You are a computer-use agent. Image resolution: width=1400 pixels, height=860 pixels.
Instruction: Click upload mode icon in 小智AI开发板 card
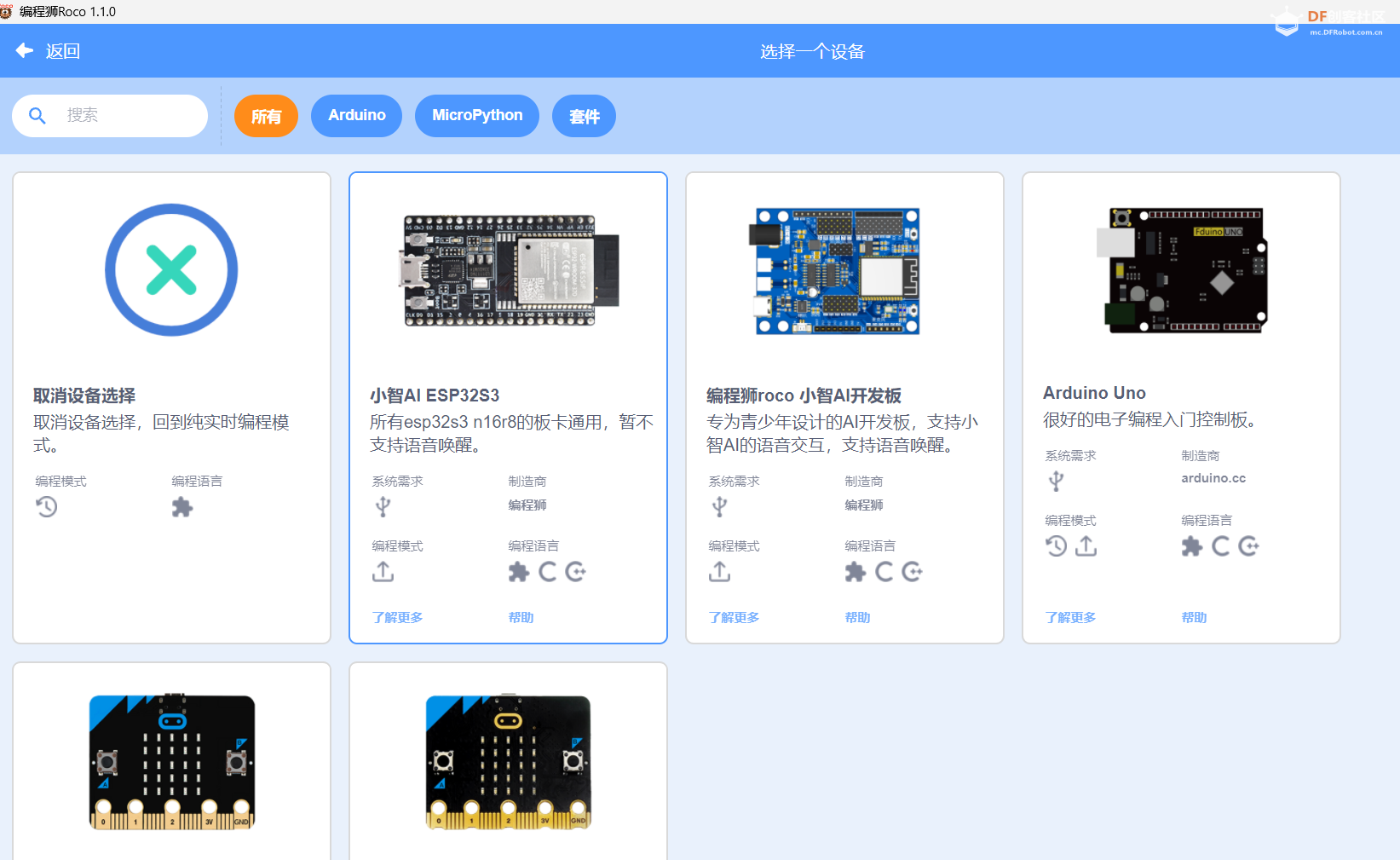point(720,572)
